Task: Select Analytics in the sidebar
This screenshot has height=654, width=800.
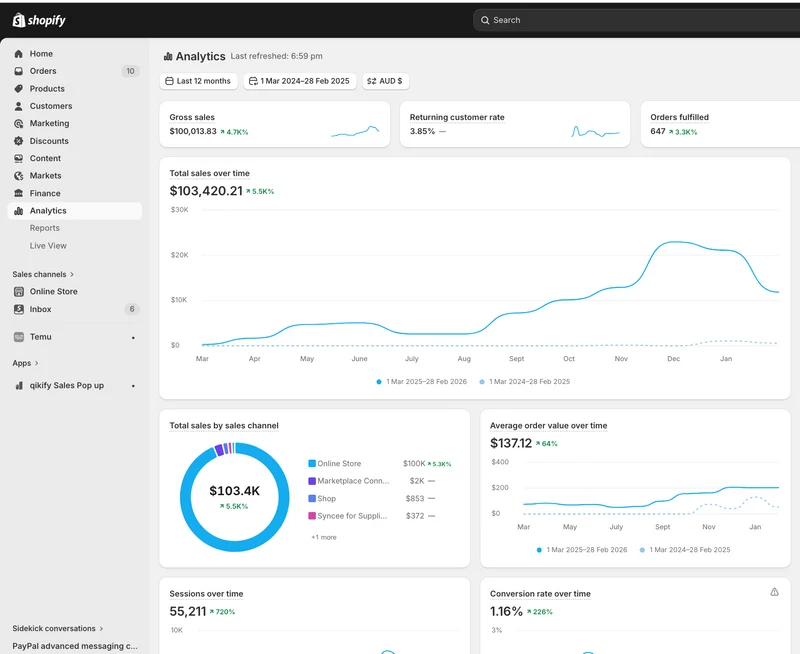Action: point(74,211)
